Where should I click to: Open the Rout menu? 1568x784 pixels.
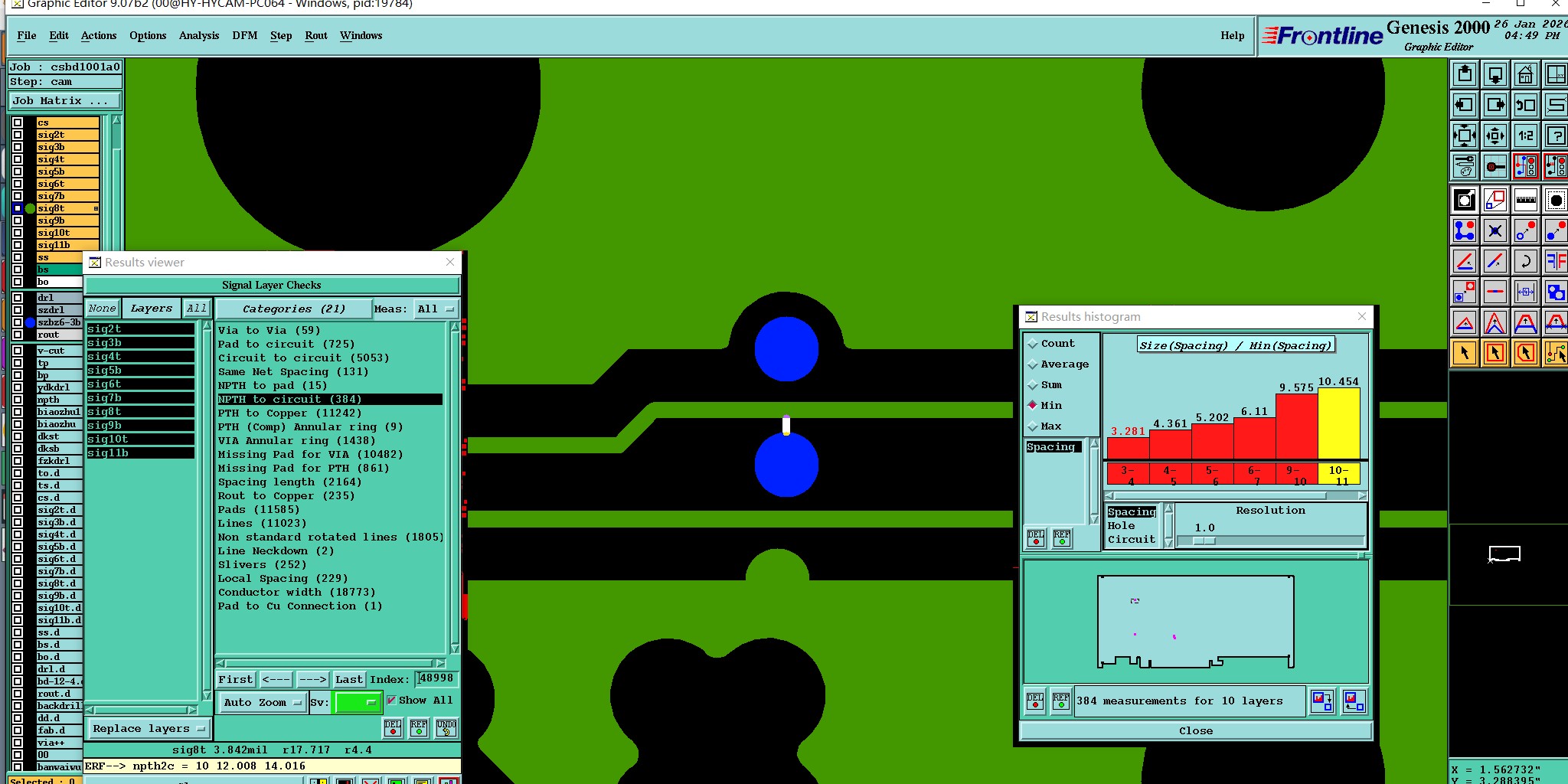[316, 36]
